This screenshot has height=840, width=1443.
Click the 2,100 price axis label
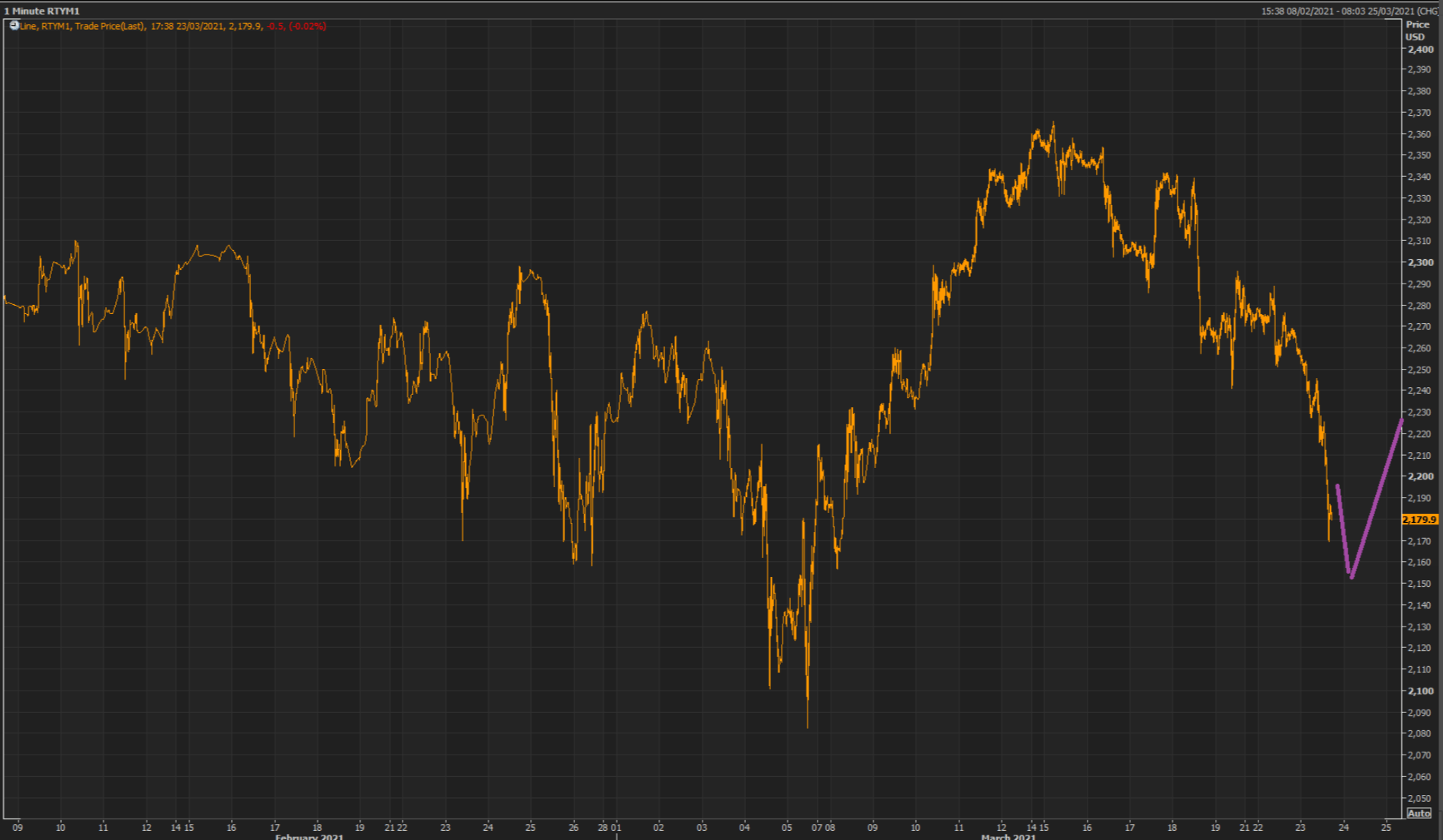pyautogui.click(x=1420, y=691)
